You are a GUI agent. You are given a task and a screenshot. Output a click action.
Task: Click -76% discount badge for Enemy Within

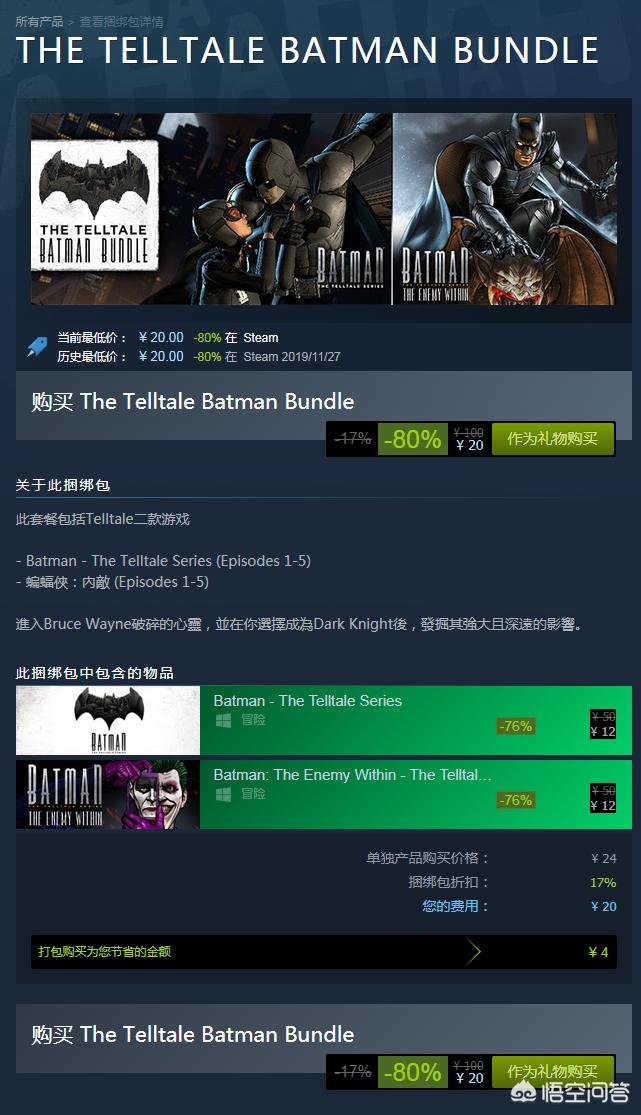tap(516, 800)
